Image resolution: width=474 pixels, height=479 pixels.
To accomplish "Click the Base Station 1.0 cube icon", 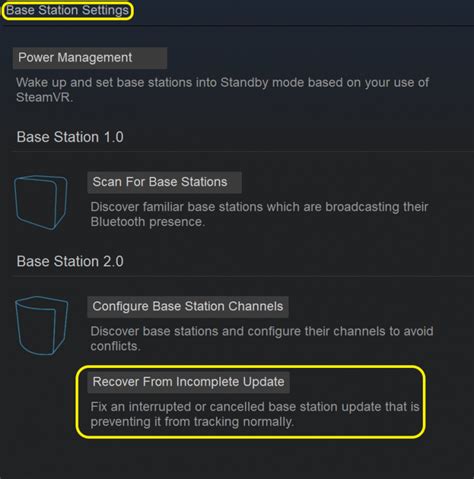I will click(x=41, y=202).
